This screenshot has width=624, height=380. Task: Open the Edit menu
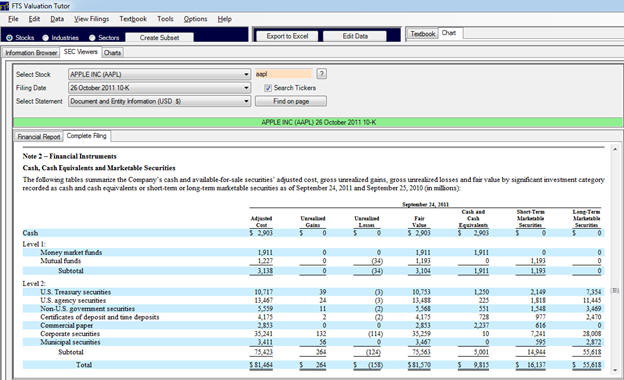click(x=34, y=19)
